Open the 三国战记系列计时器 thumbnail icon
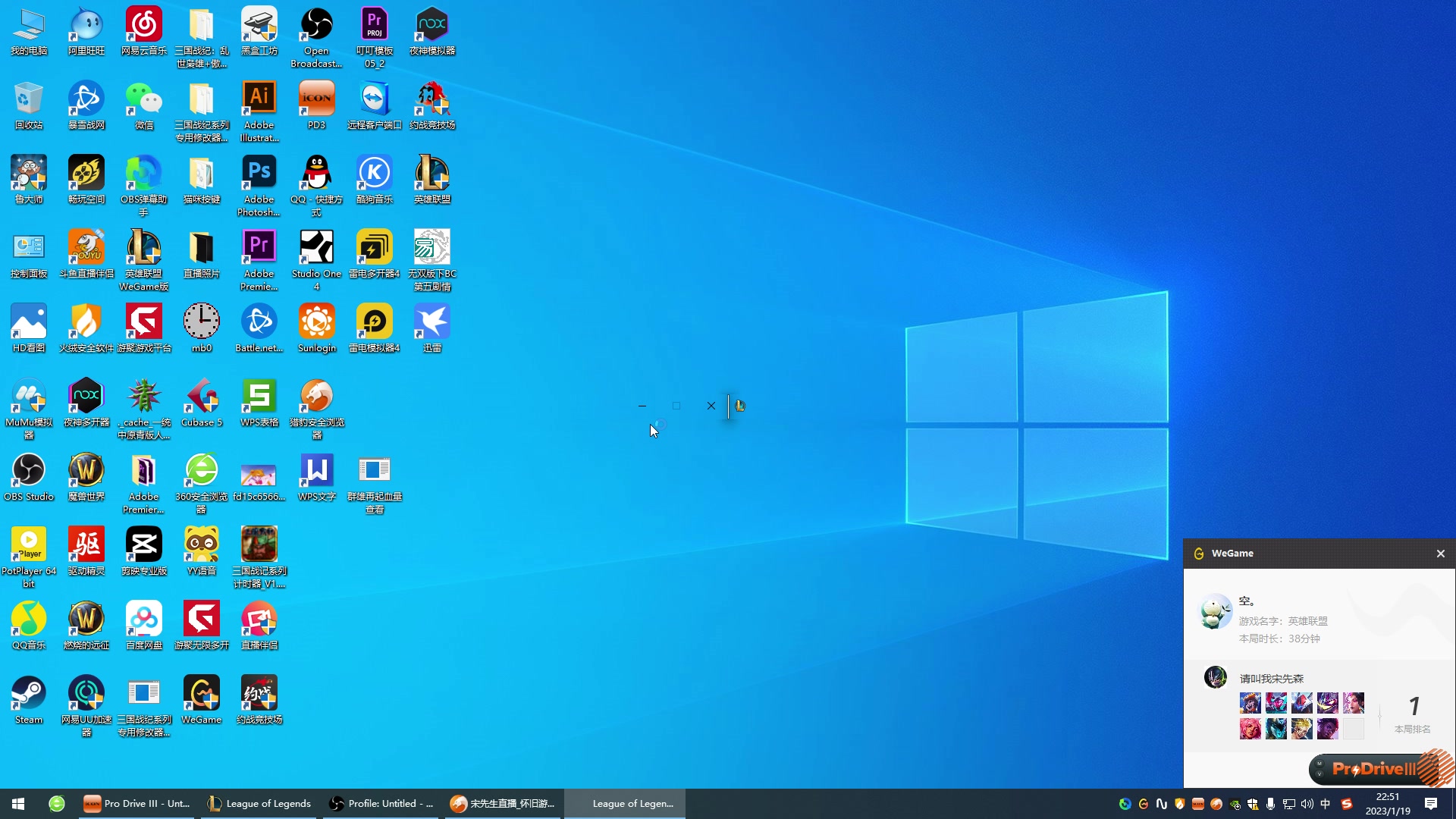 pyautogui.click(x=259, y=544)
